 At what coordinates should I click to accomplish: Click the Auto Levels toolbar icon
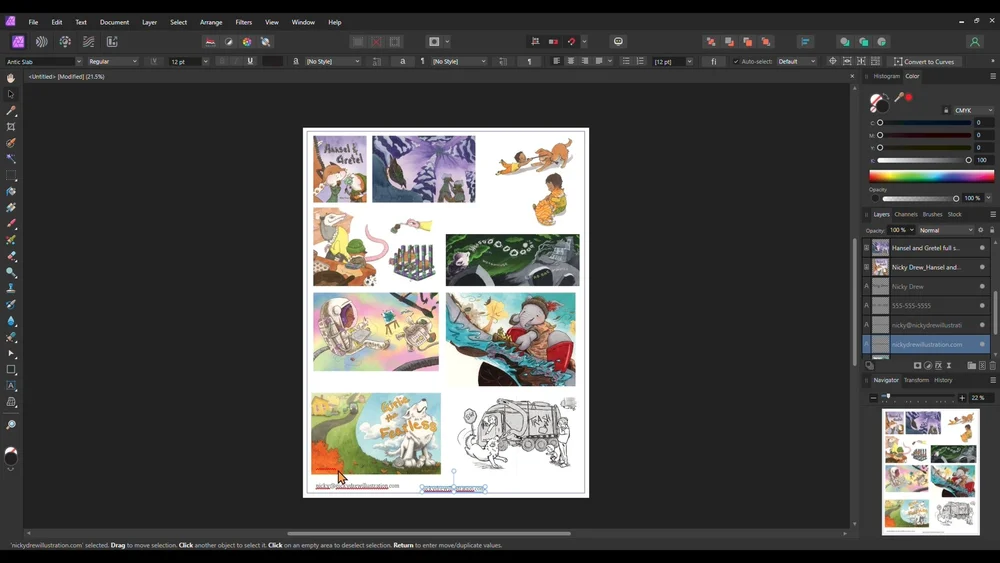pos(210,42)
